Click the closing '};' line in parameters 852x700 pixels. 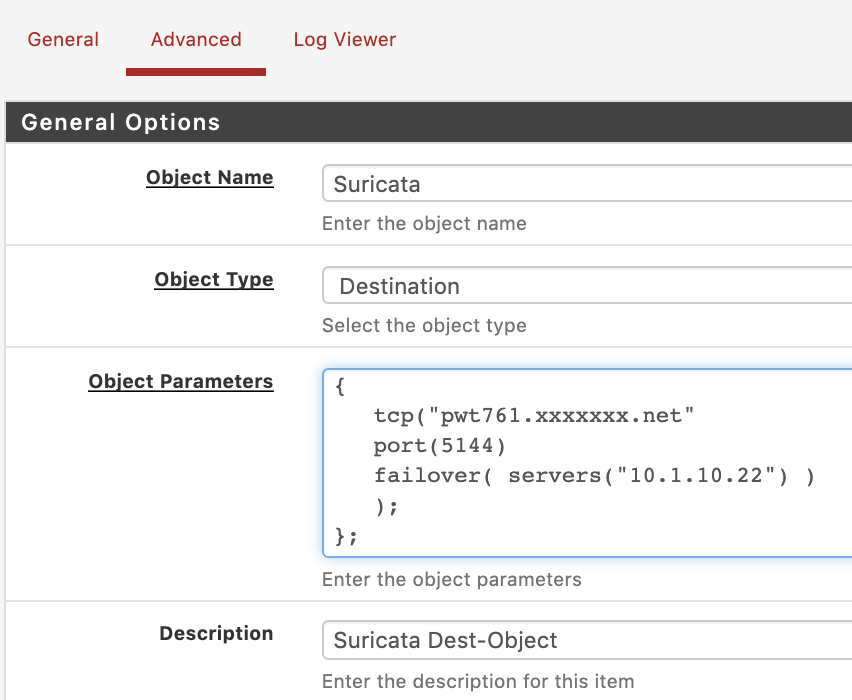(346, 536)
